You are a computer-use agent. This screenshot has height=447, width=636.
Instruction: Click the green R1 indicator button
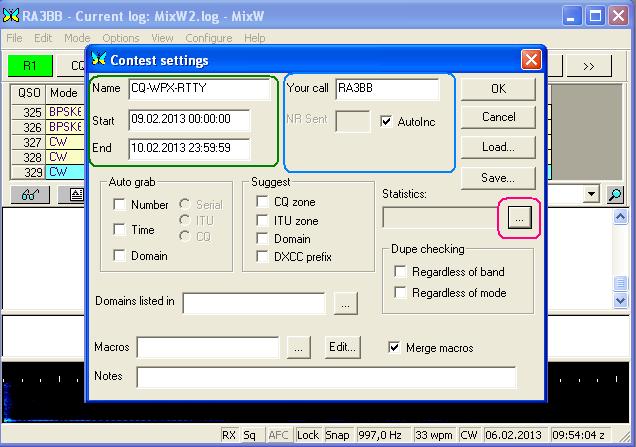pyautogui.click(x=30, y=66)
